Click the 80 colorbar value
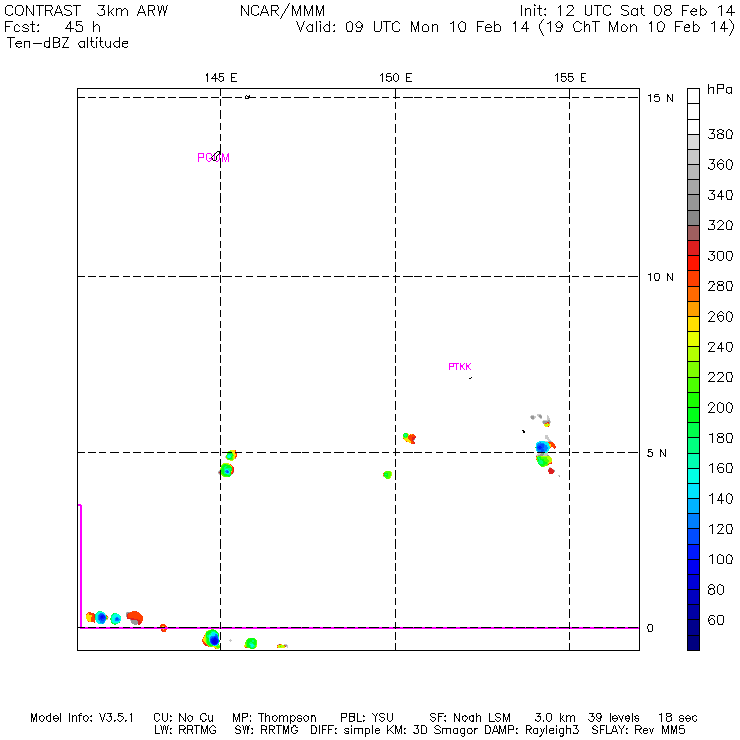Screen dimensions: 740x740 tap(716, 589)
